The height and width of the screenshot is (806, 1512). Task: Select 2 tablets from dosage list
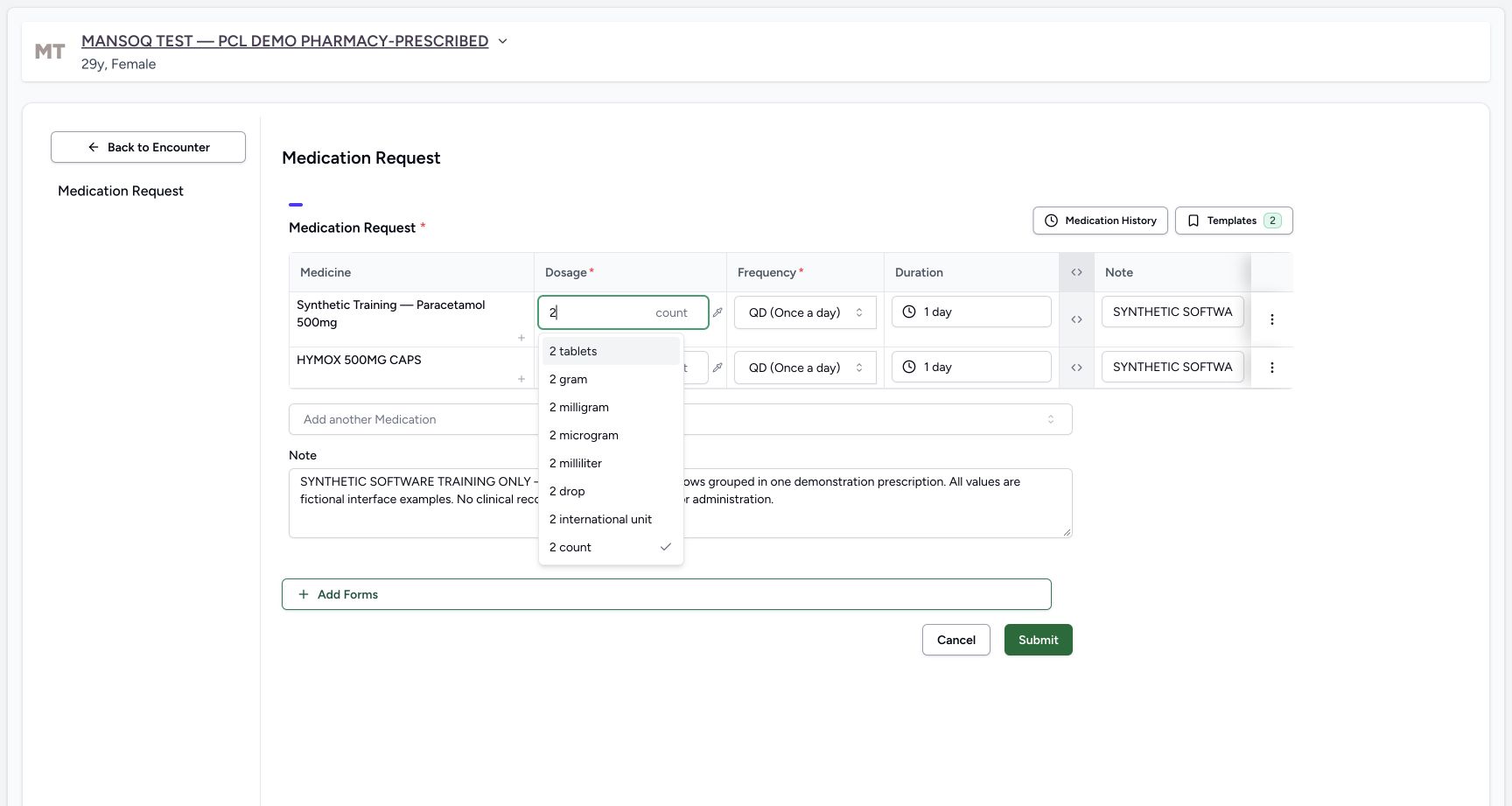pyautogui.click(x=611, y=351)
